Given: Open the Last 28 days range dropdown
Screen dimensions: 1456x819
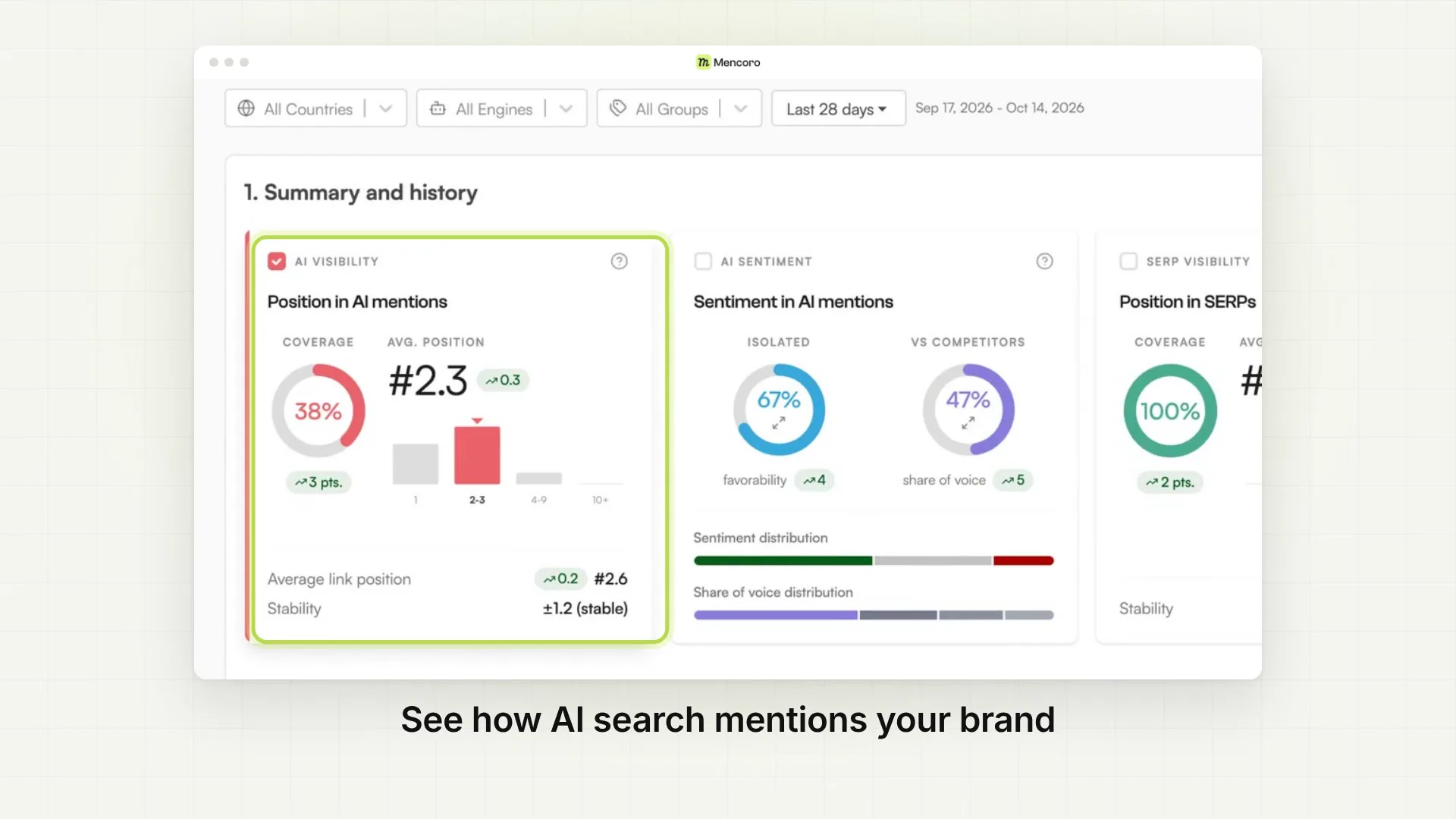Looking at the screenshot, I should pos(838,108).
